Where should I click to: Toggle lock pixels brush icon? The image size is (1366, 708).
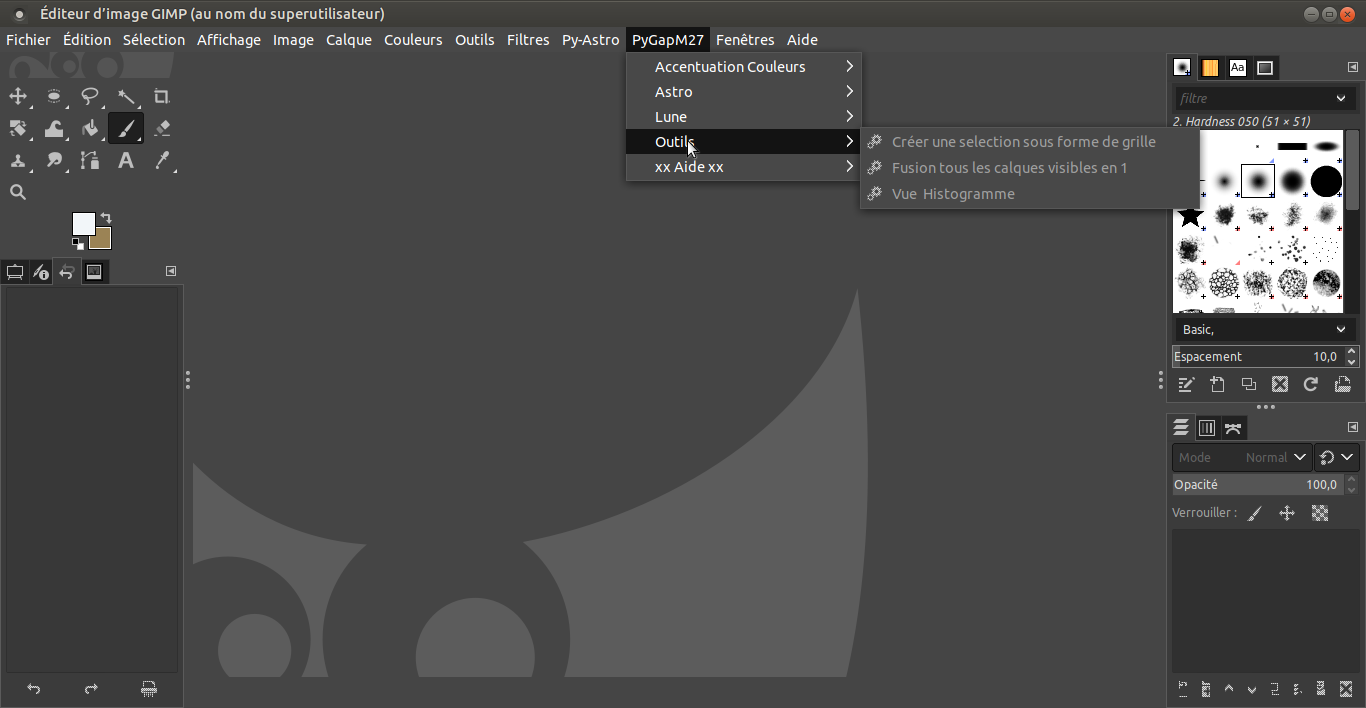[x=1255, y=513]
